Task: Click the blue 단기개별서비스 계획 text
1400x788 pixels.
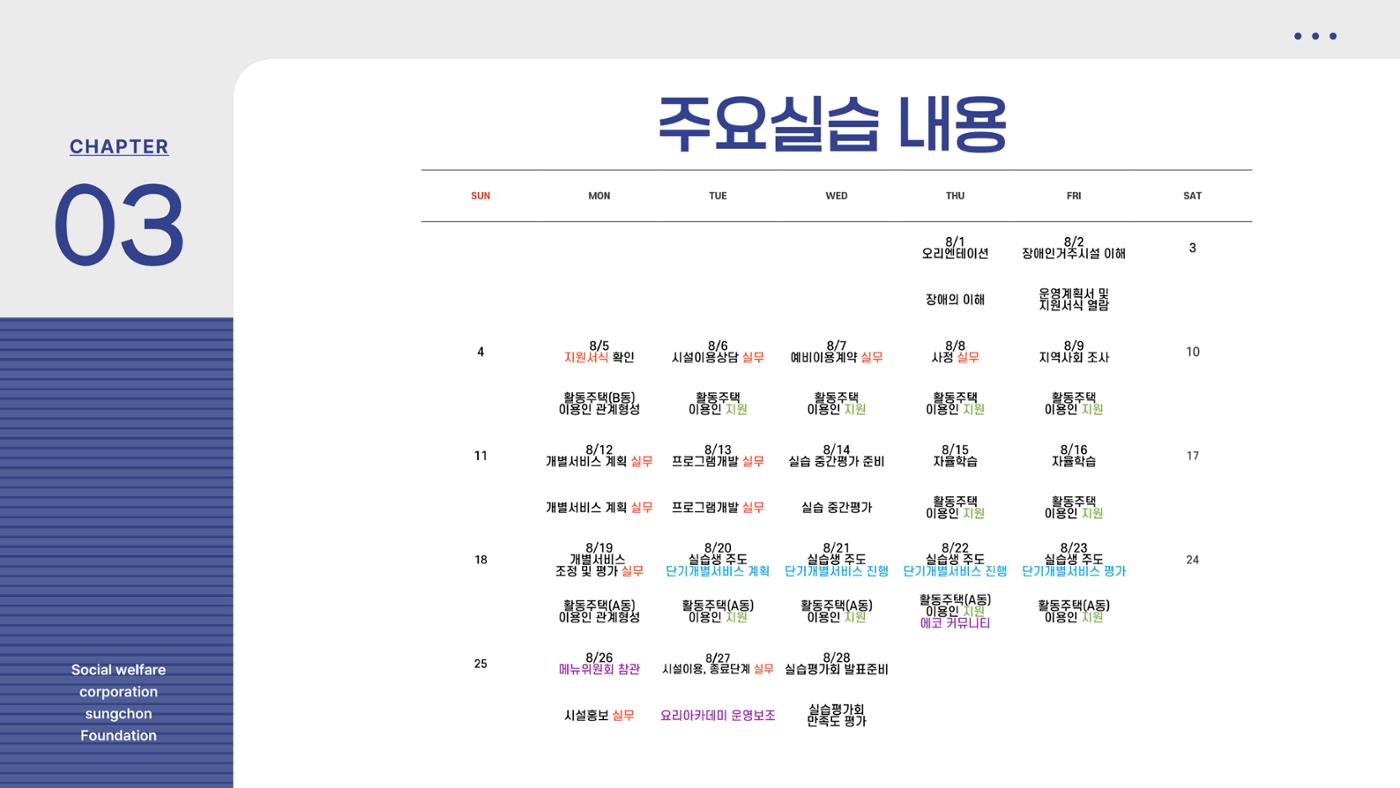Action: pos(718,572)
